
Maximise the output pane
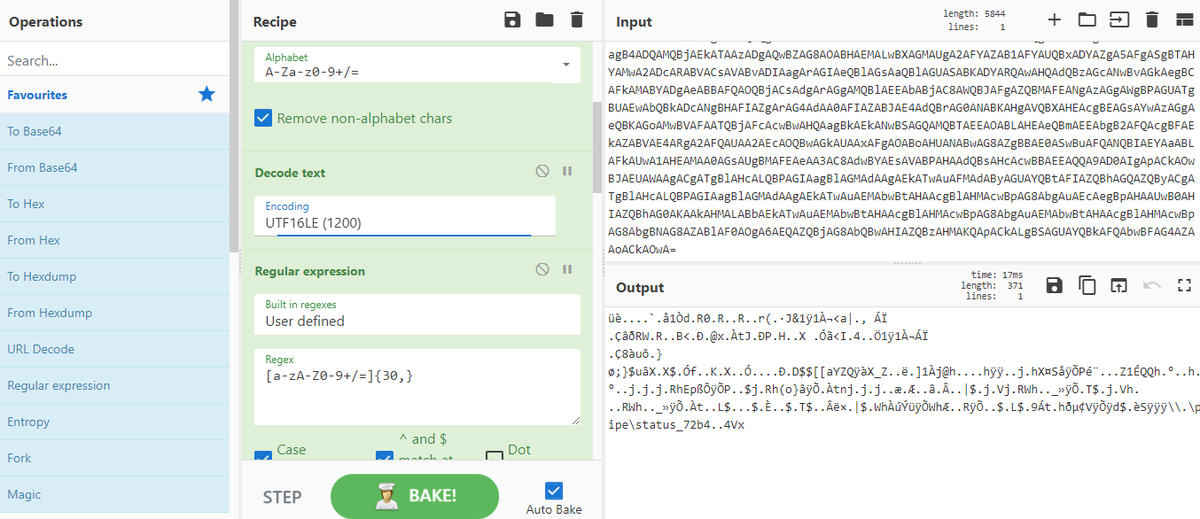pyautogui.click(x=1184, y=286)
